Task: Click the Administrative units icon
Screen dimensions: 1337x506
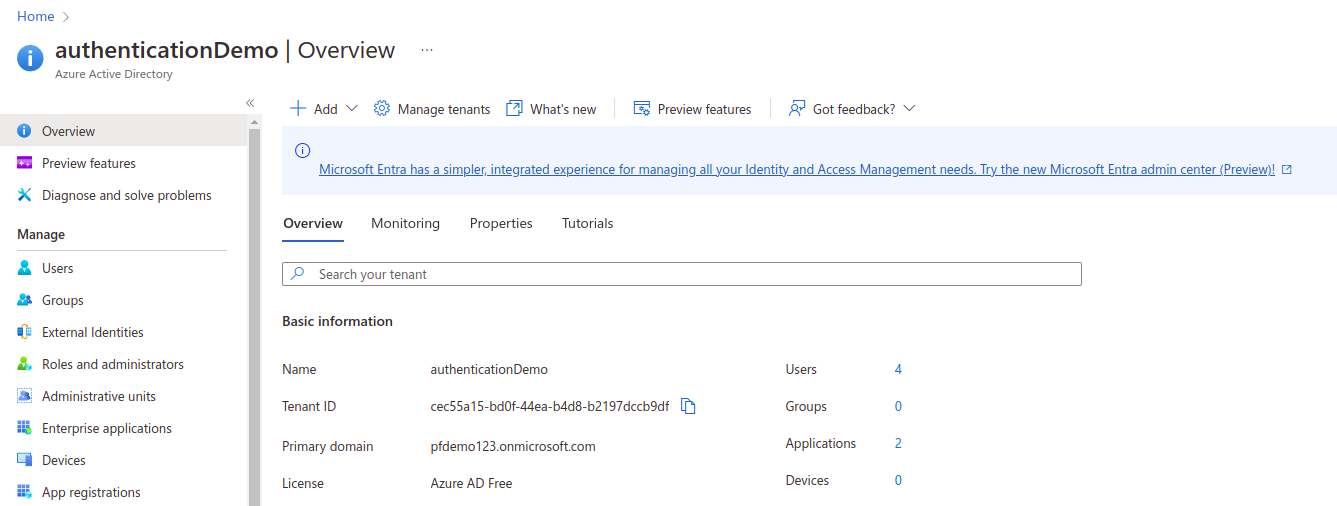Action: click(25, 396)
